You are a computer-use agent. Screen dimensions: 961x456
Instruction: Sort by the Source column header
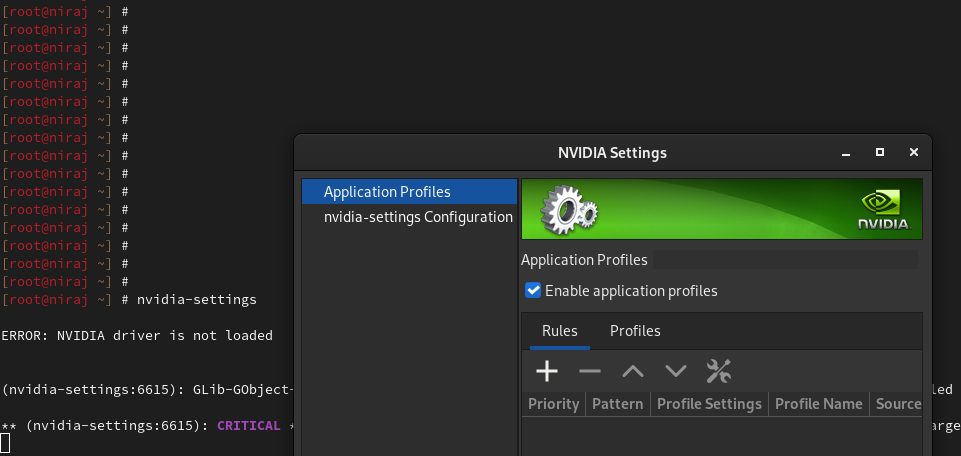point(896,404)
